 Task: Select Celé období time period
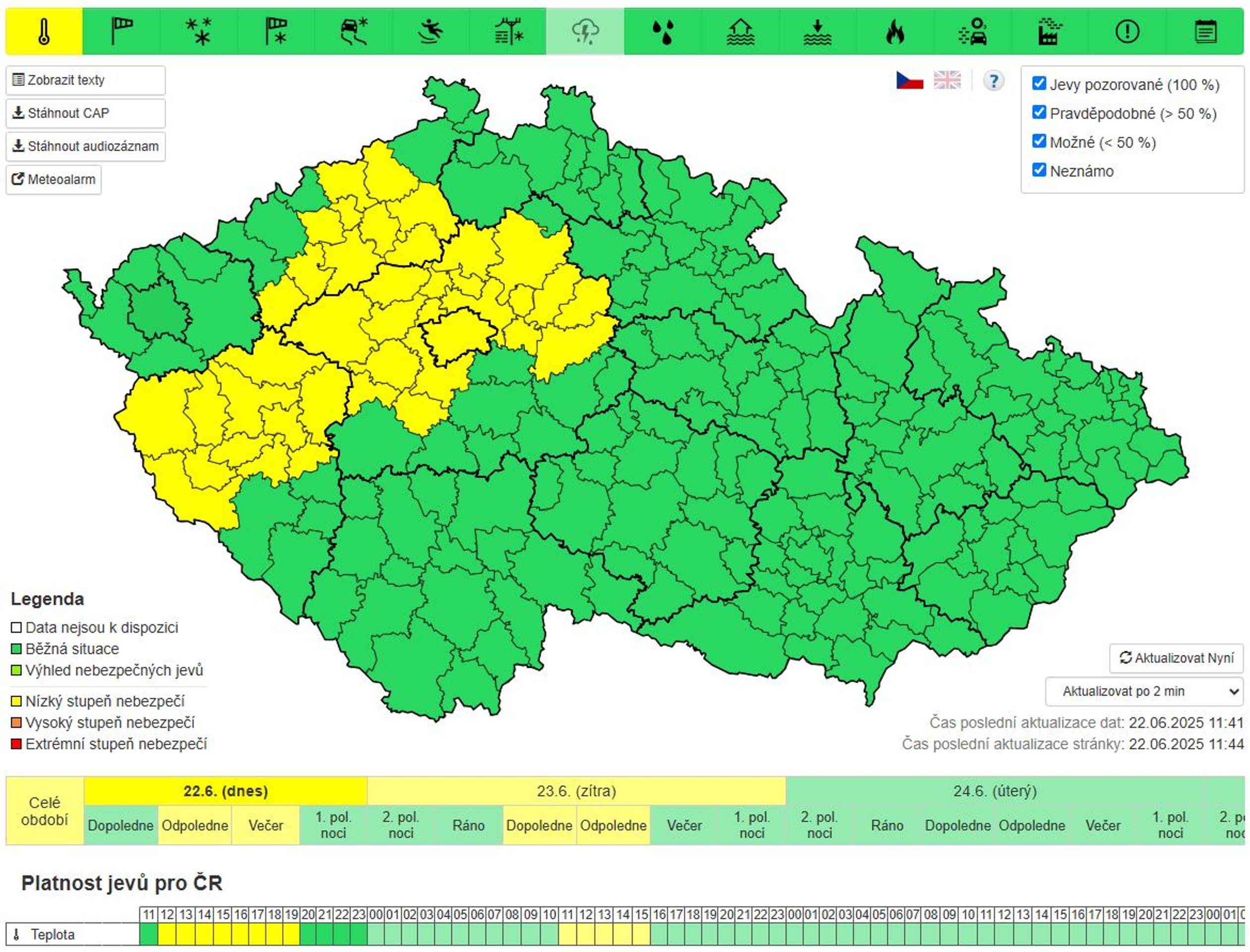pyautogui.click(x=45, y=811)
